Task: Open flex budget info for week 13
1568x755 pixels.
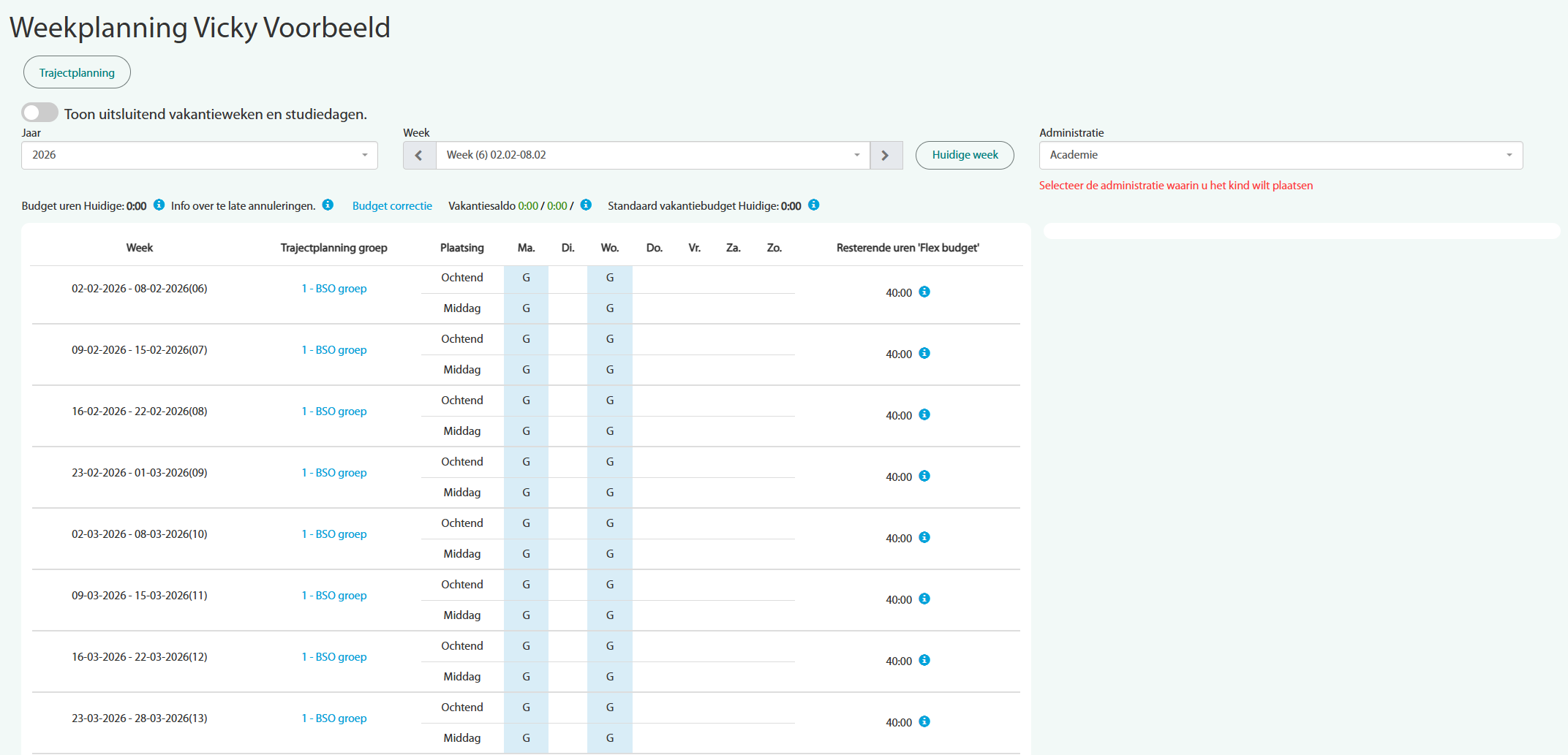Action: [x=924, y=722]
